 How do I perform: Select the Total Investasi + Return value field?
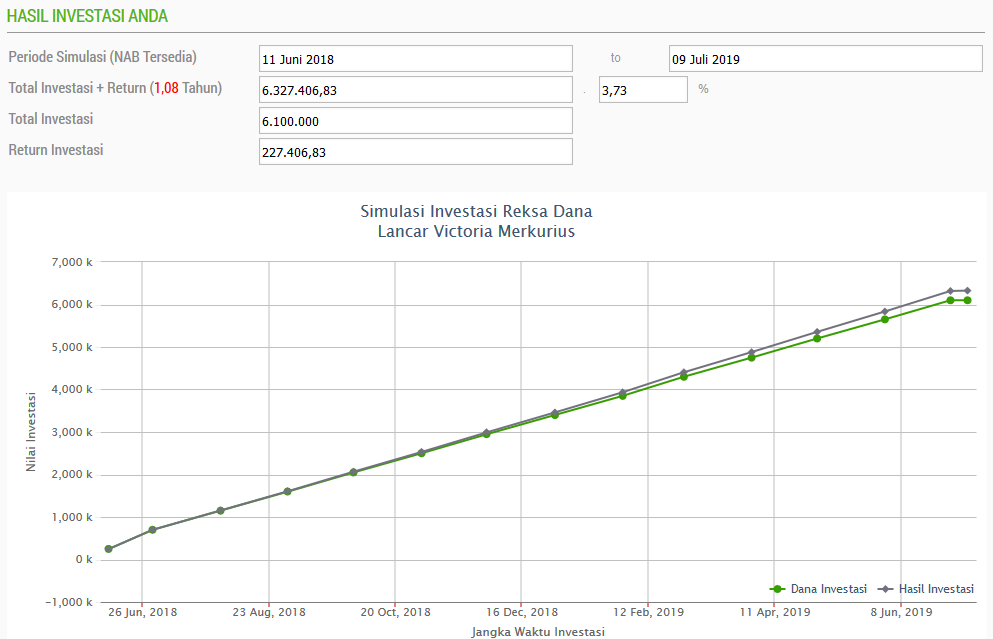point(415,90)
